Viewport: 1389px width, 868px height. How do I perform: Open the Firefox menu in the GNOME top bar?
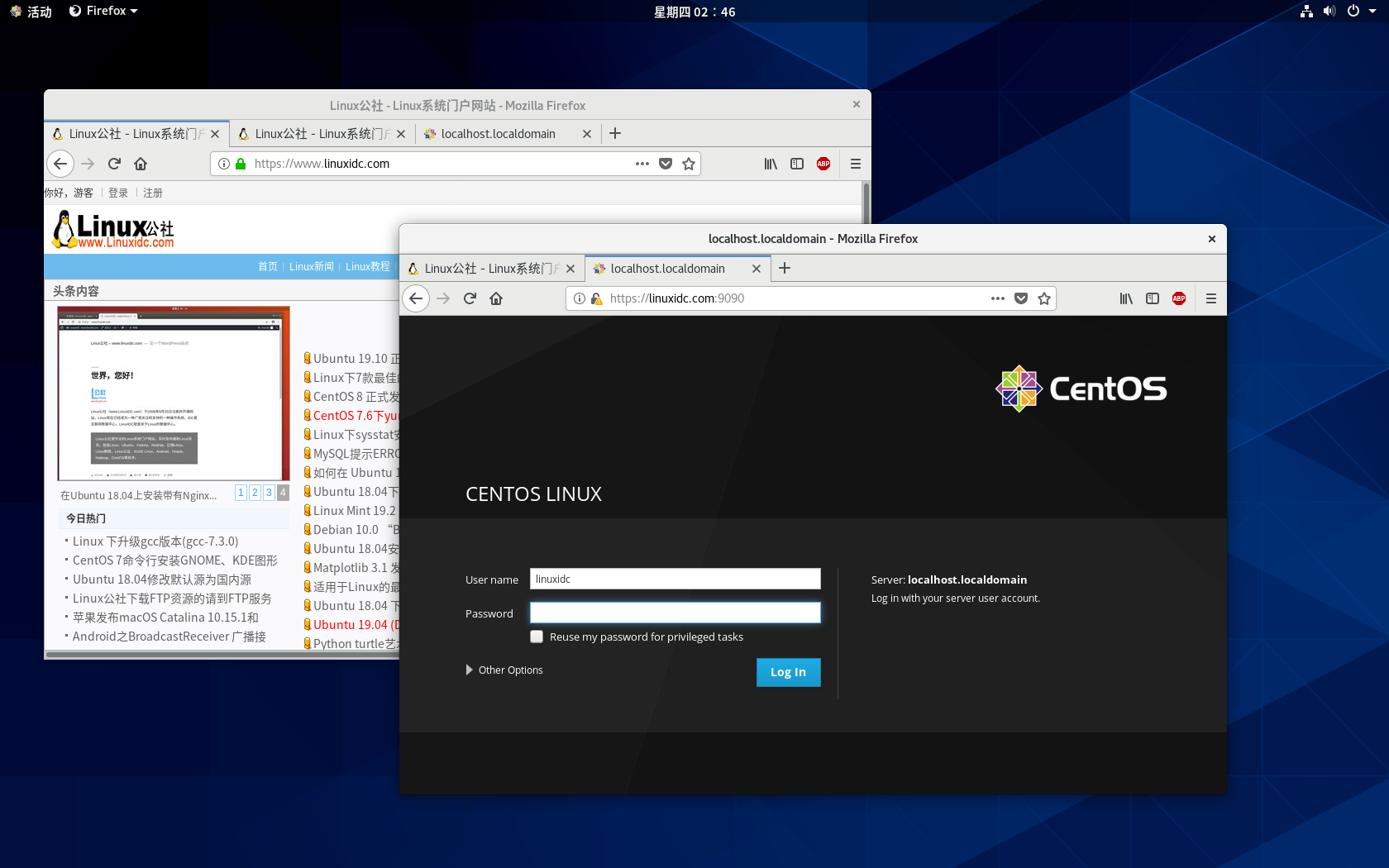pyautogui.click(x=103, y=11)
